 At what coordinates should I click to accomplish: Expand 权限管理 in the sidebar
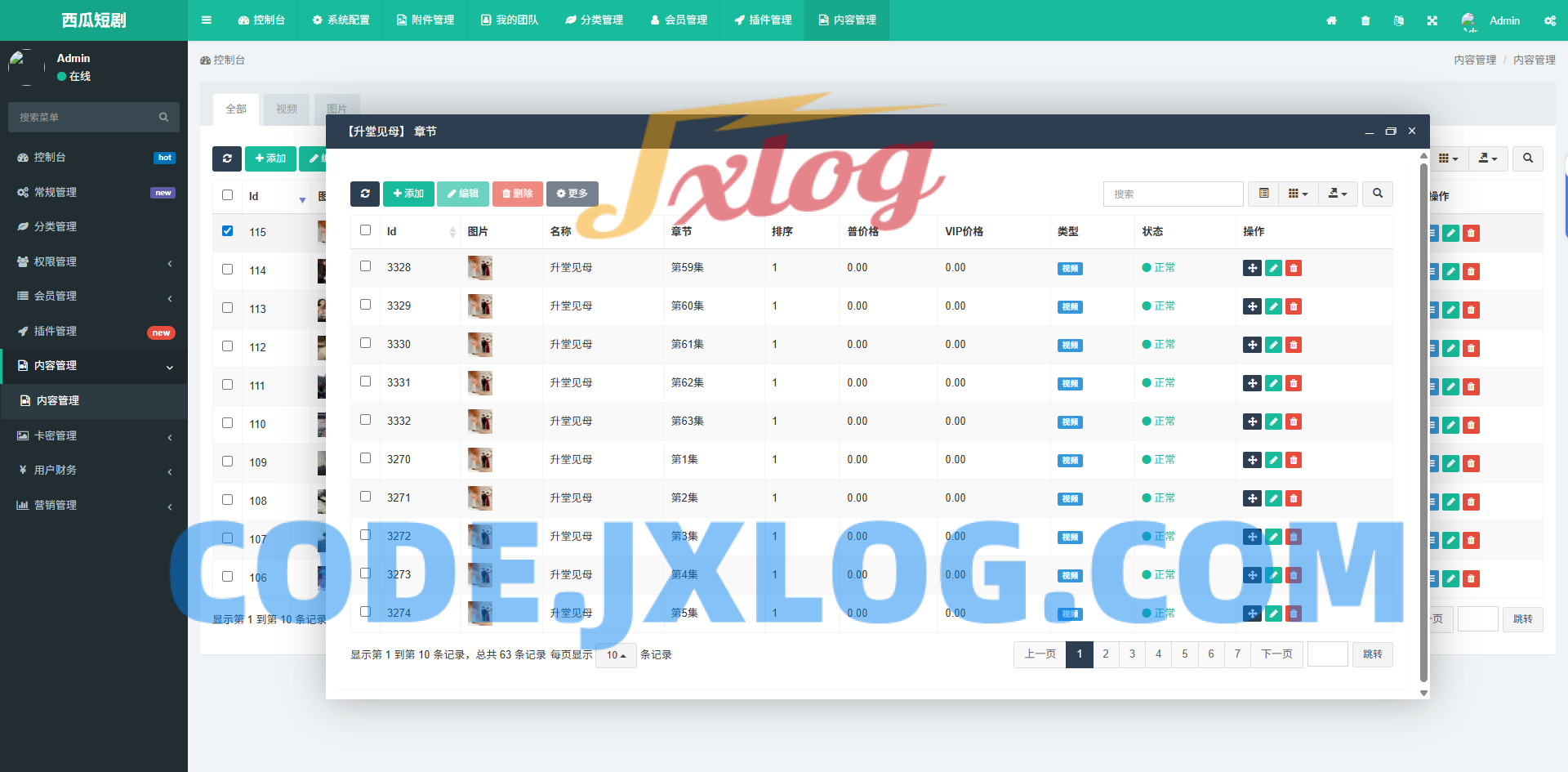click(x=94, y=261)
